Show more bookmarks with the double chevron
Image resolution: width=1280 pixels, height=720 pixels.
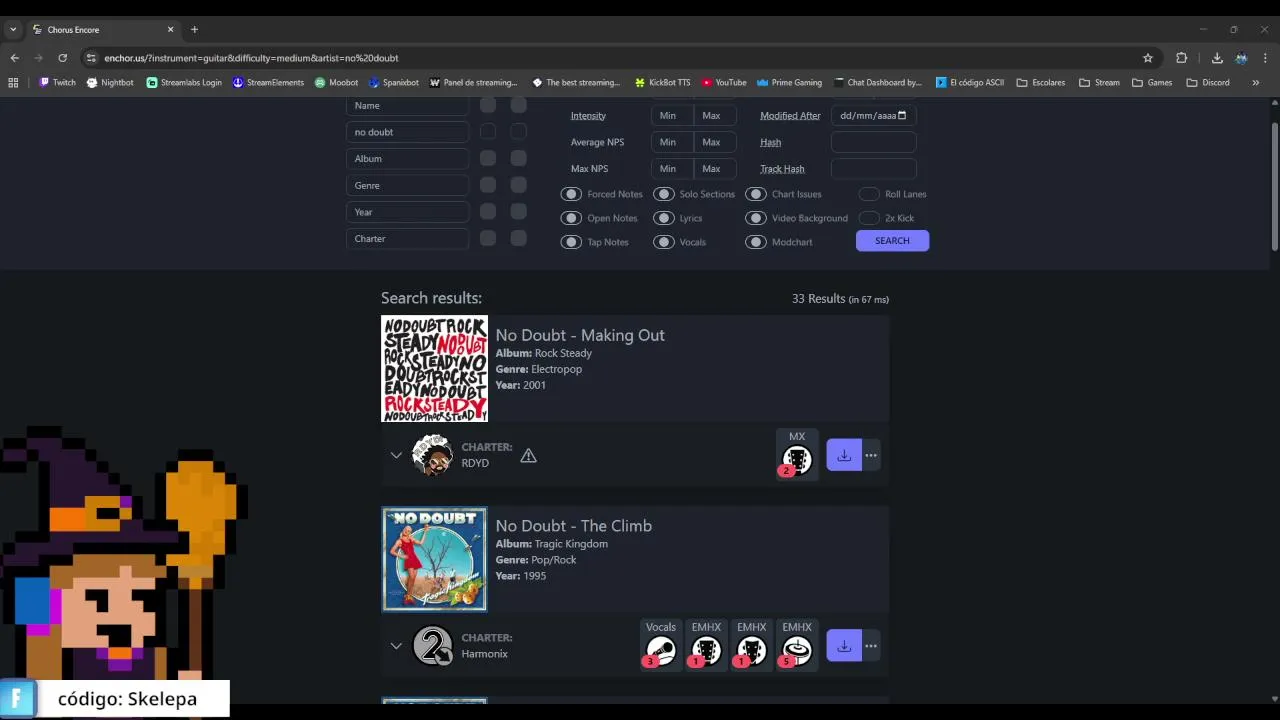click(1255, 82)
